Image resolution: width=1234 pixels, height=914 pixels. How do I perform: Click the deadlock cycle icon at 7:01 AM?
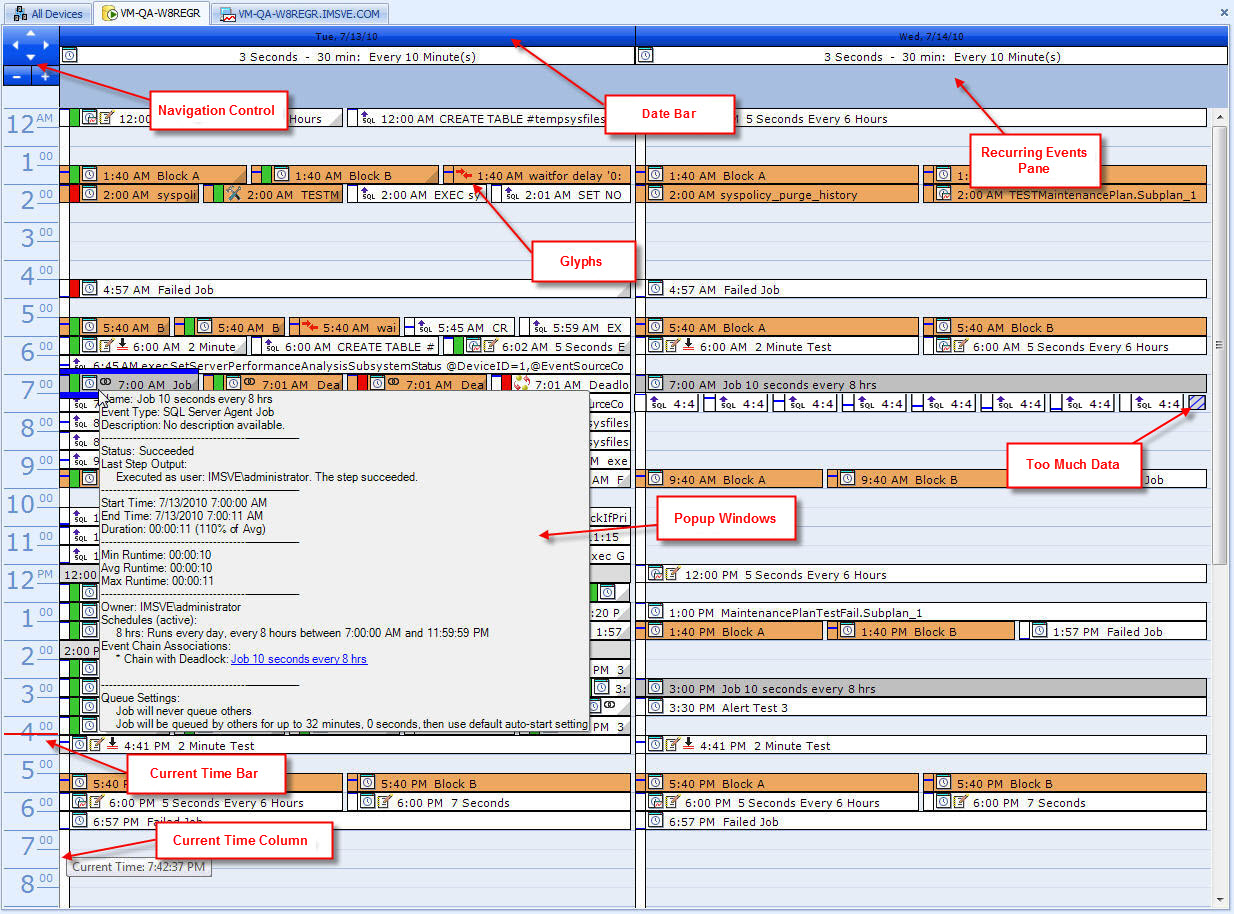coord(521,384)
